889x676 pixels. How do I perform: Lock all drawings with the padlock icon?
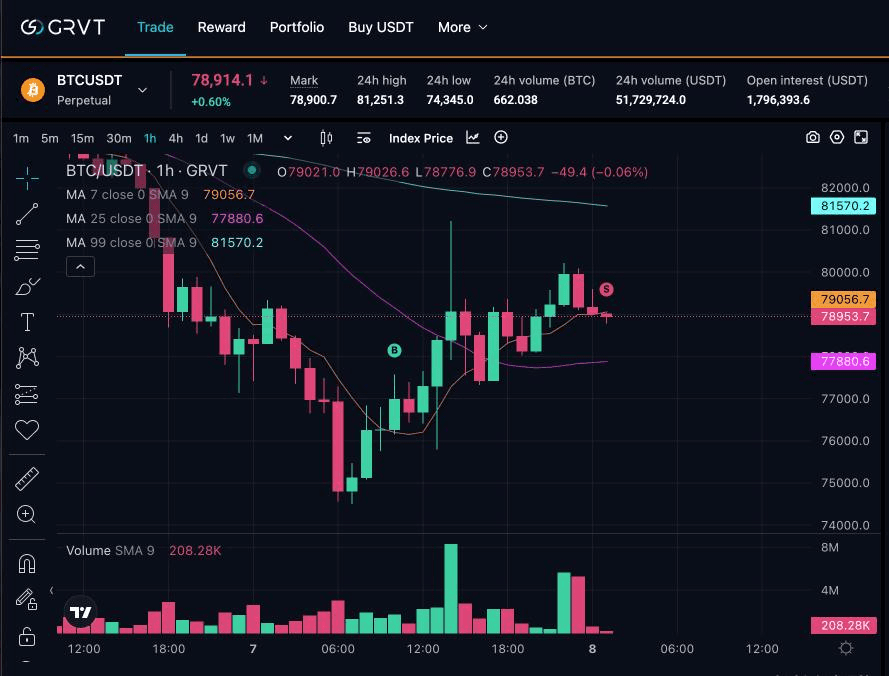click(27, 637)
